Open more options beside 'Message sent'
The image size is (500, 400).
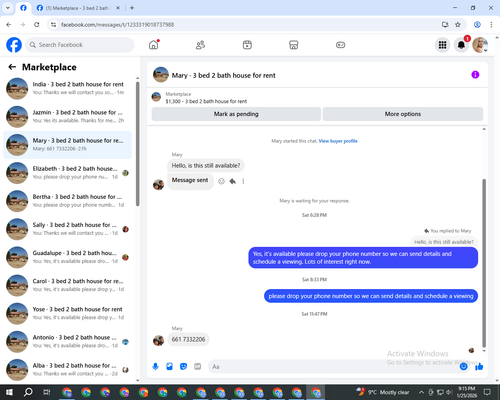[243, 181]
